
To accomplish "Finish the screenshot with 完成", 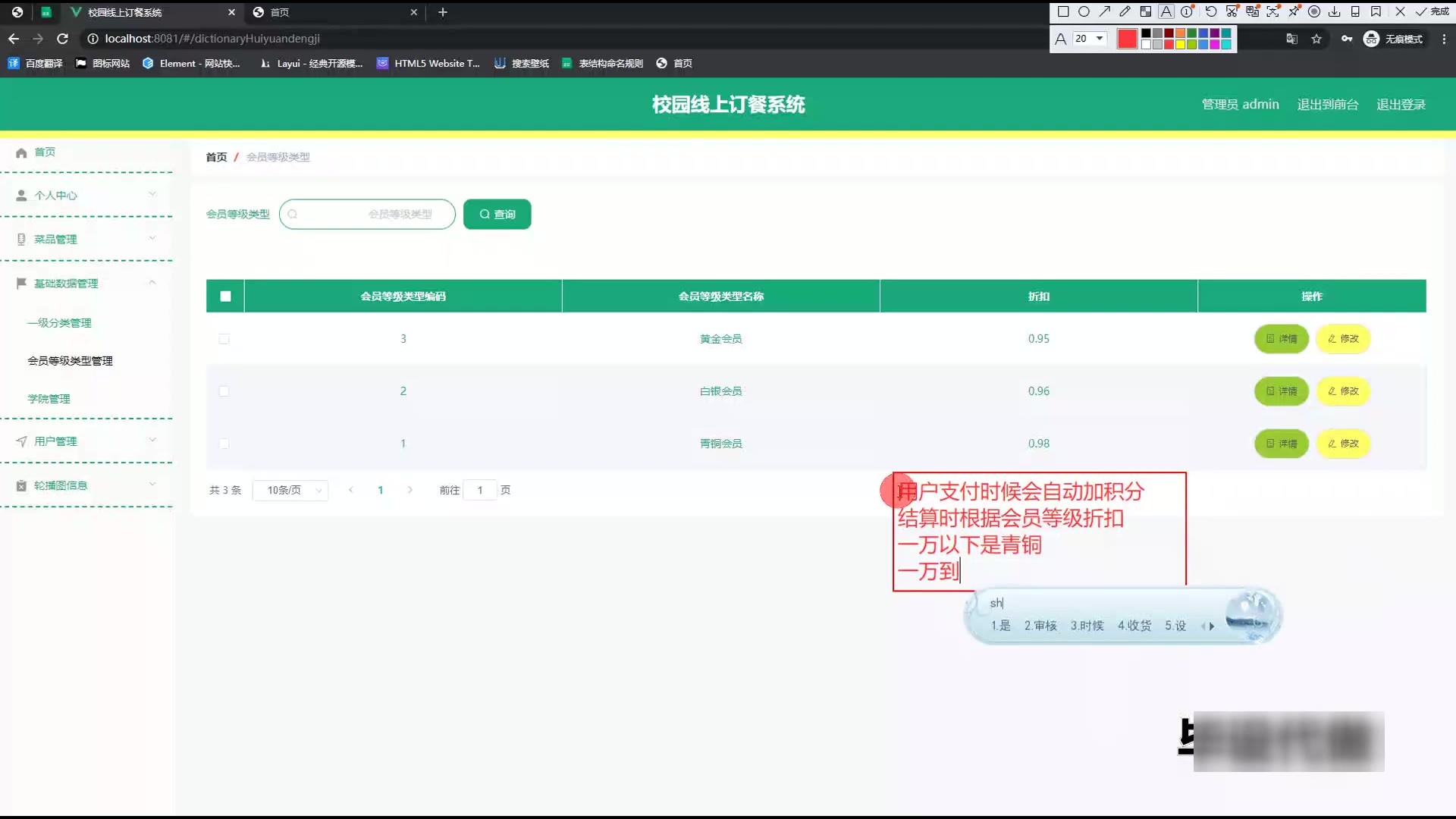I will pos(1432,11).
